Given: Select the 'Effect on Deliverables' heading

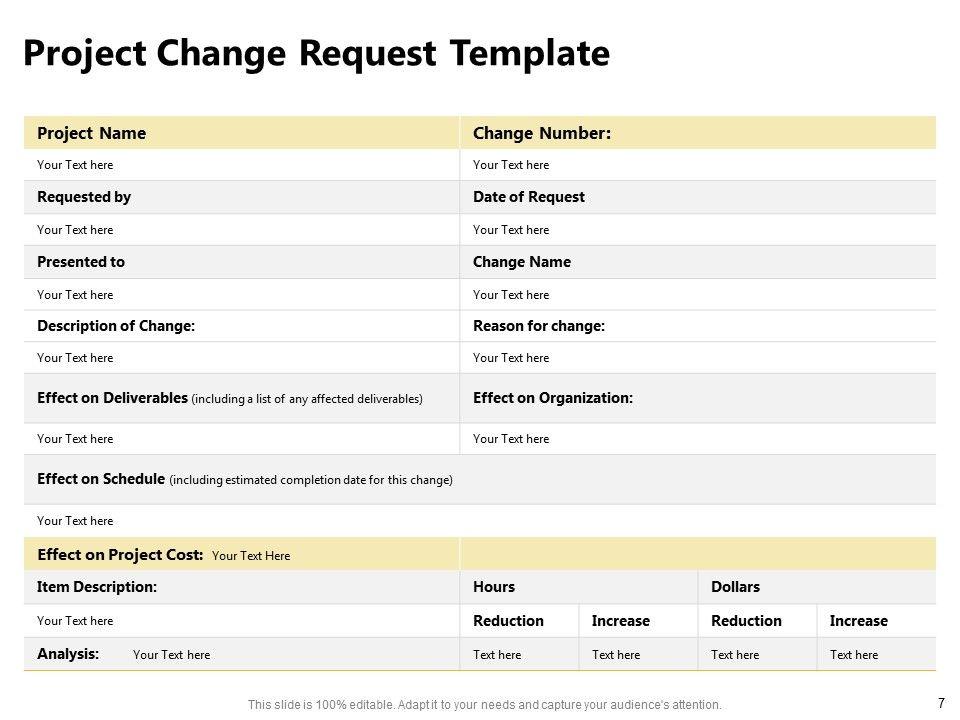Looking at the screenshot, I should point(112,398).
